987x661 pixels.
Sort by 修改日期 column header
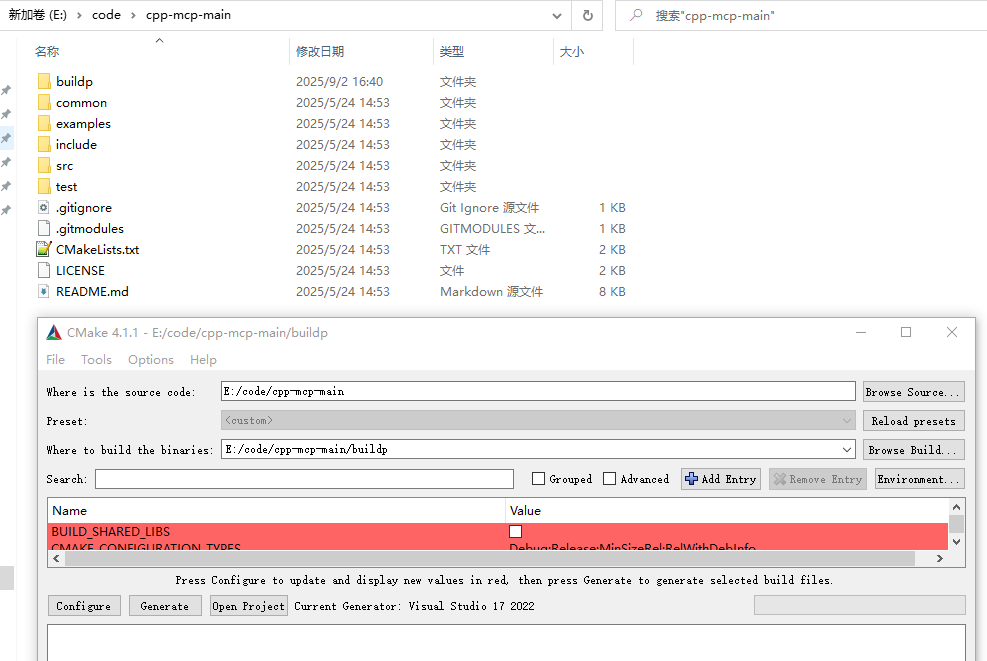click(361, 52)
